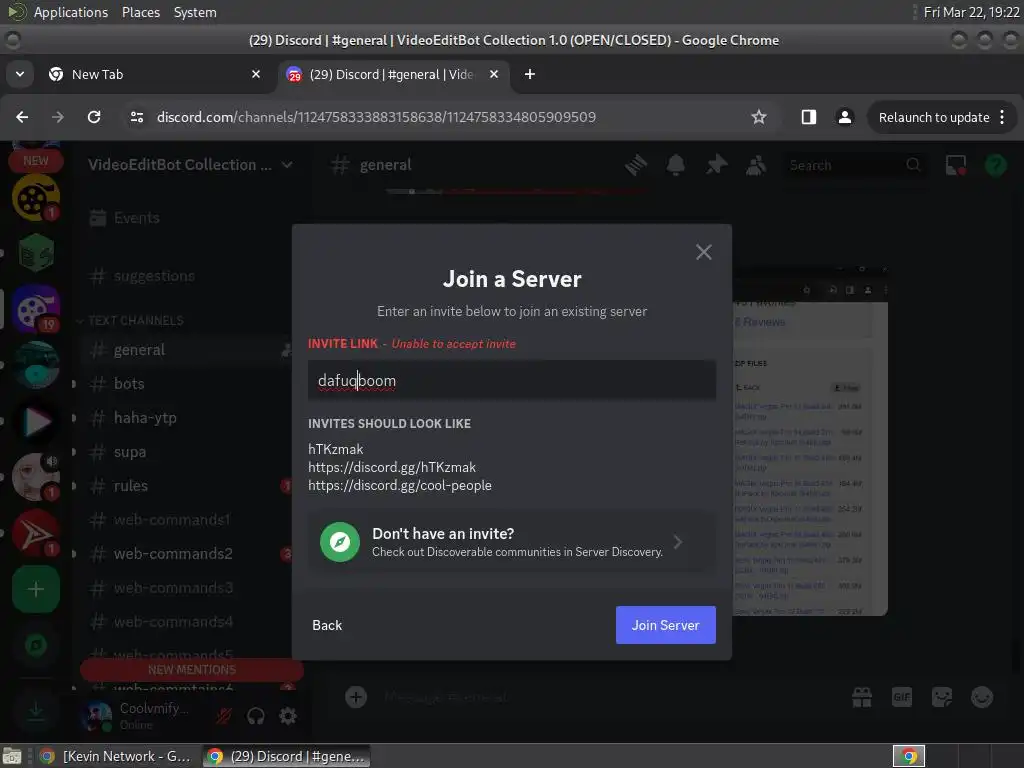The height and width of the screenshot is (768, 1024).
Task: Close the Discord tab
Action: point(494,74)
